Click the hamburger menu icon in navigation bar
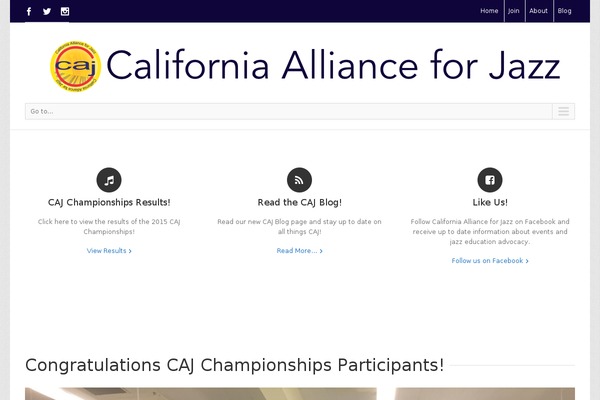 [x=564, y=111]
